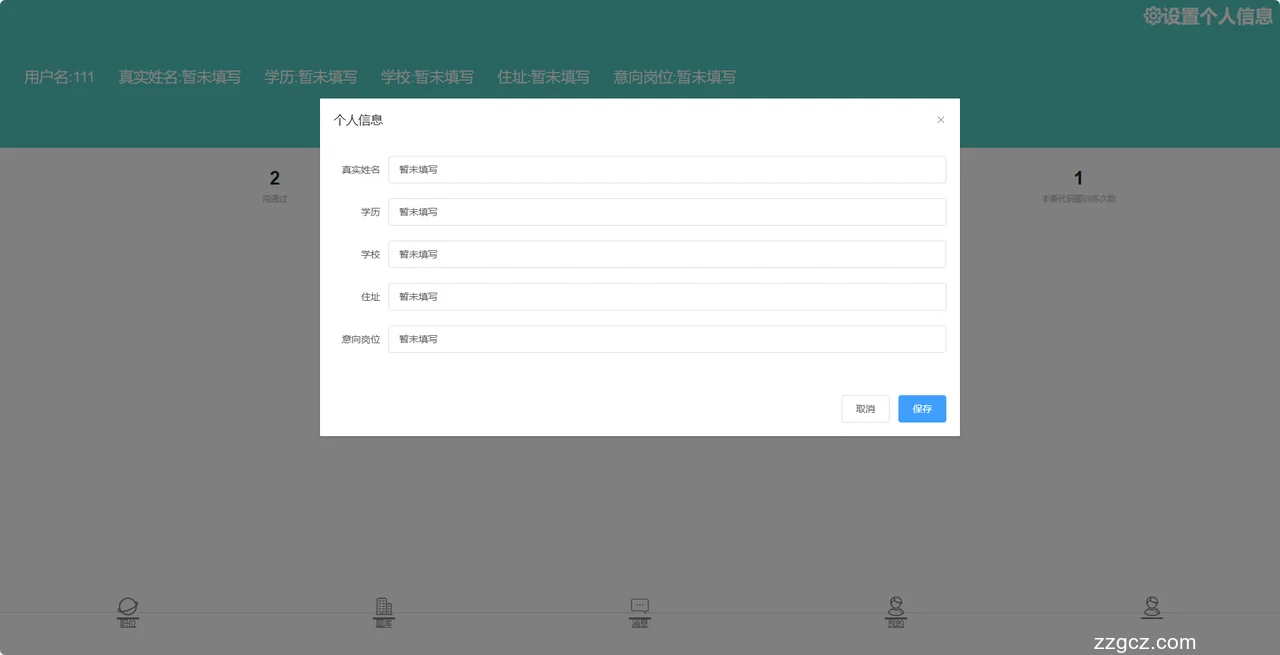
Task: Focus the 意向岗位 input field in dialog
Action: pos(666,339)
